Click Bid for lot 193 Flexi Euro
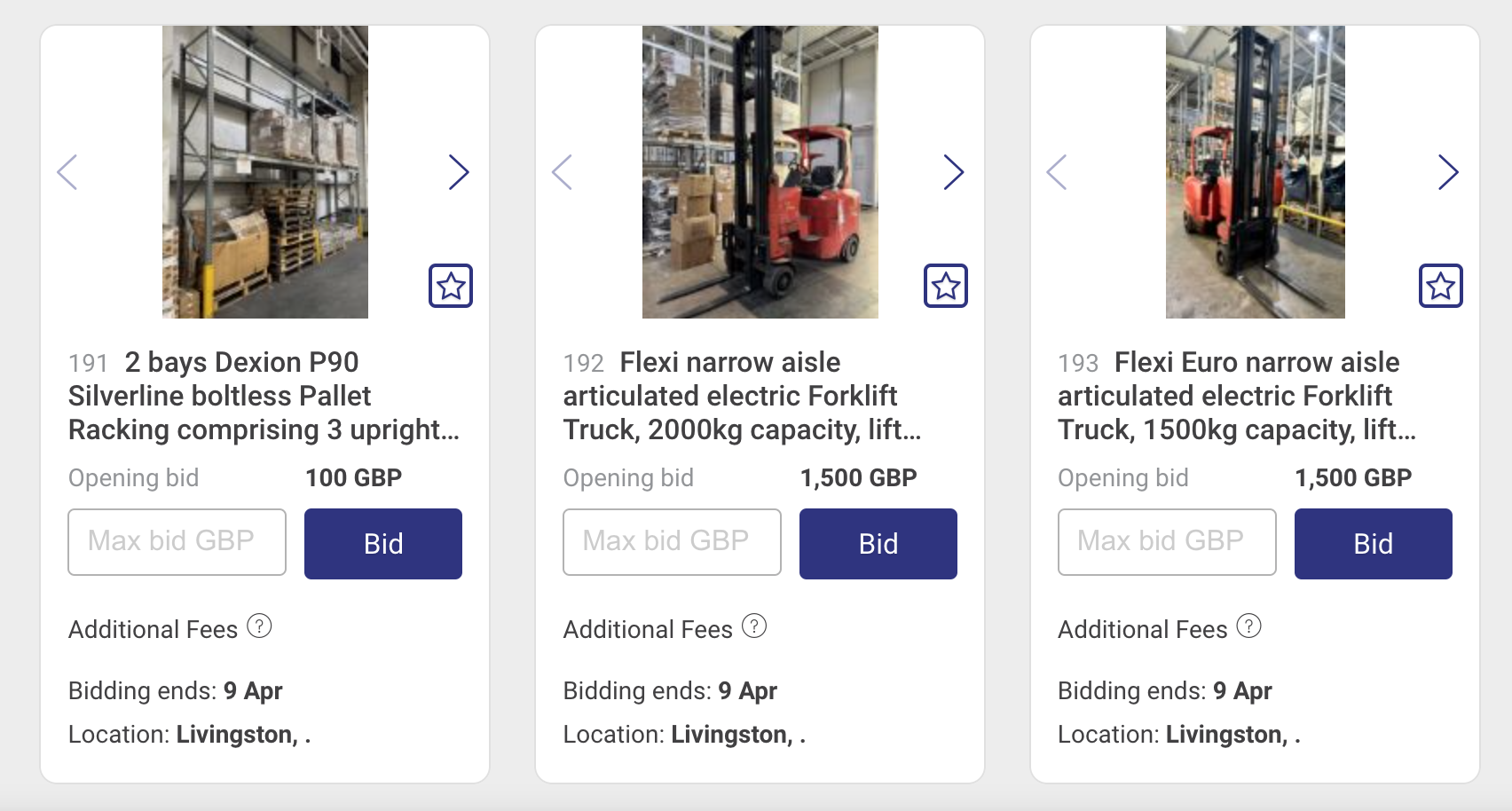Image resolution: width=1512 pixels, height=811 pixels. (x=1373, y=543)
